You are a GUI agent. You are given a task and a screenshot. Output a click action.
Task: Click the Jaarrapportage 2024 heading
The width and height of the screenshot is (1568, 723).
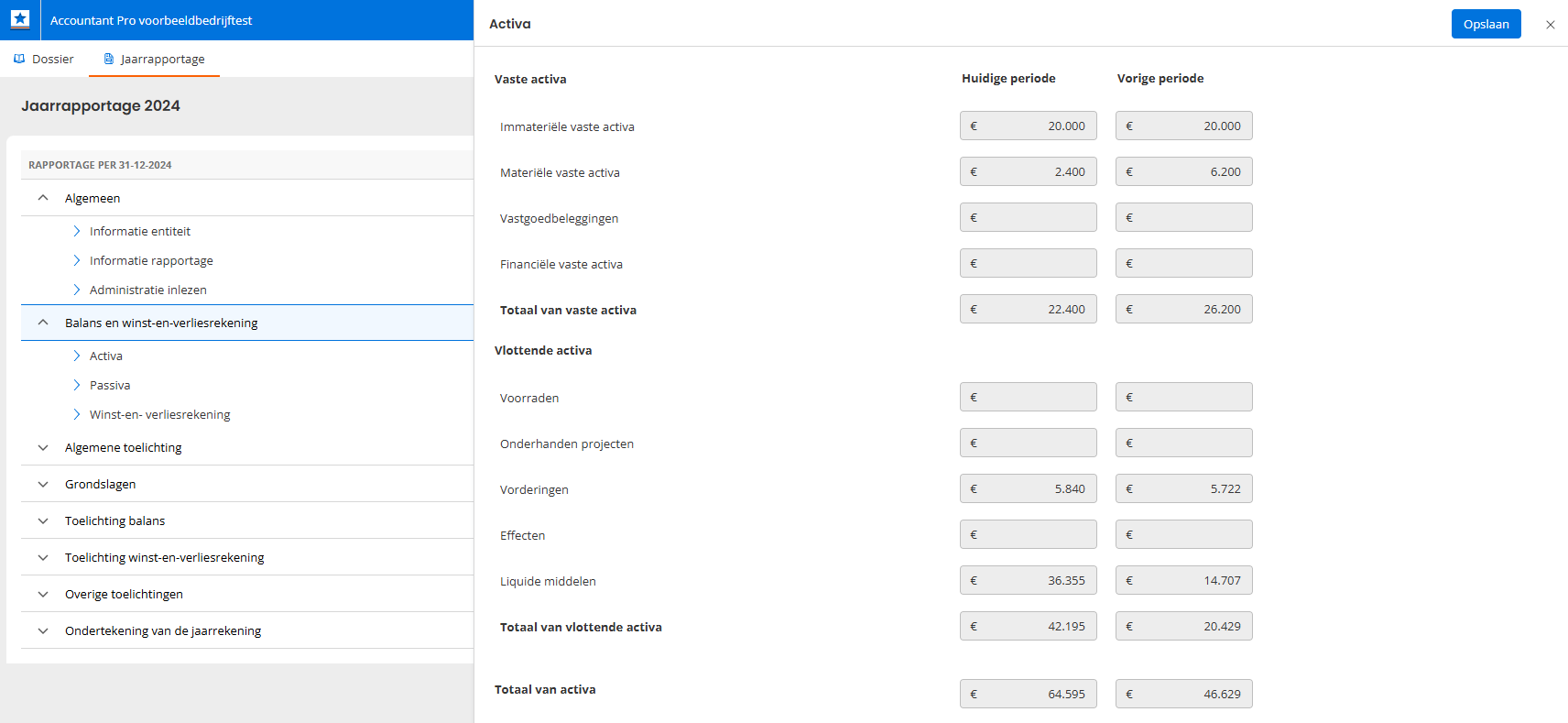[101, 105]
